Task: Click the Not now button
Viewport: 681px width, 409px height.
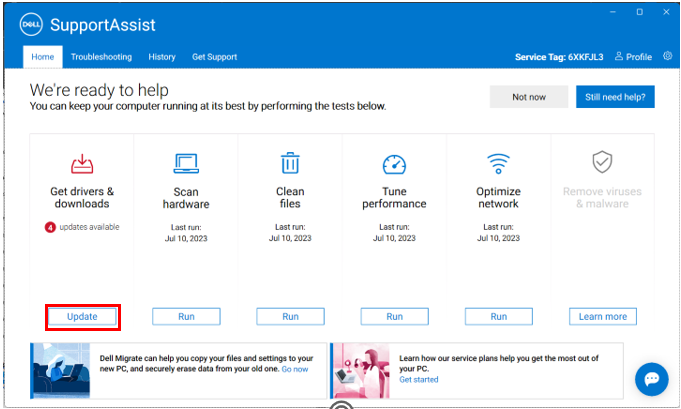Action: [529, 97]
